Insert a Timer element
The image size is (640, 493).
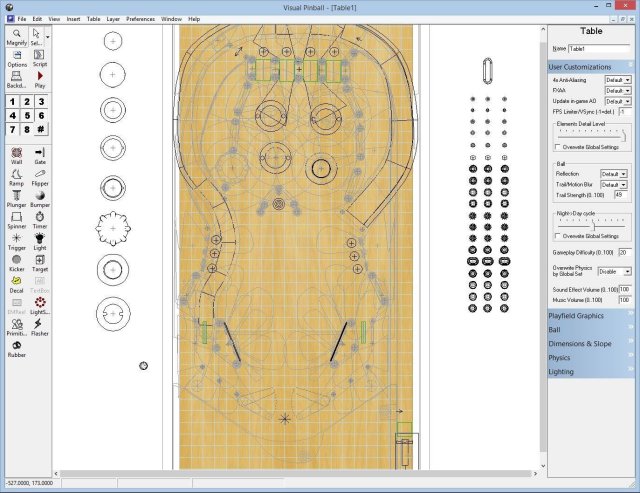click(40, 220)
